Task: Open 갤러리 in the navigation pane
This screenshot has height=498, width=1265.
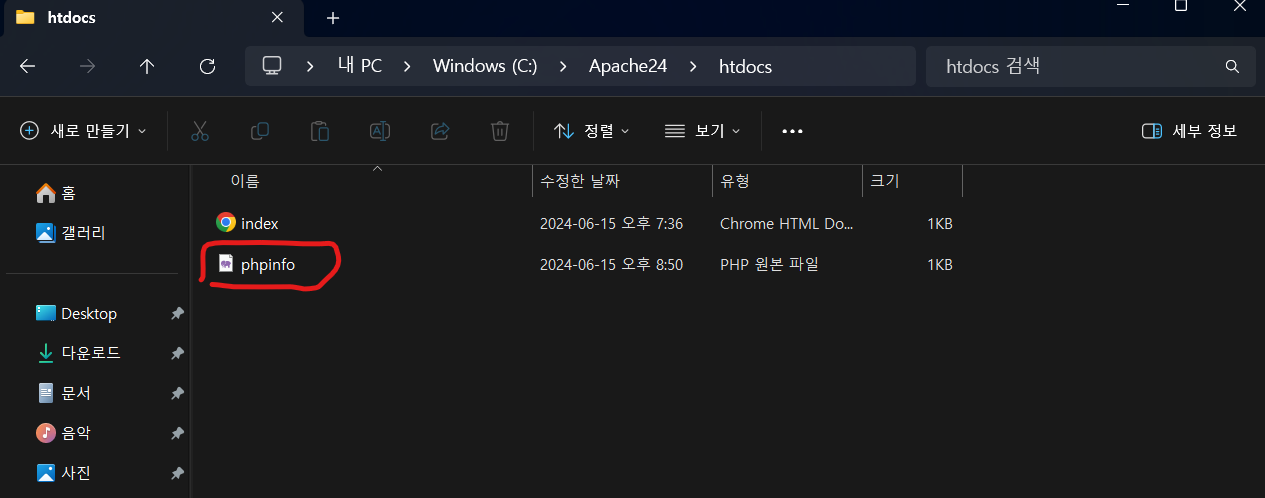Action: click(x=70, y=233)
